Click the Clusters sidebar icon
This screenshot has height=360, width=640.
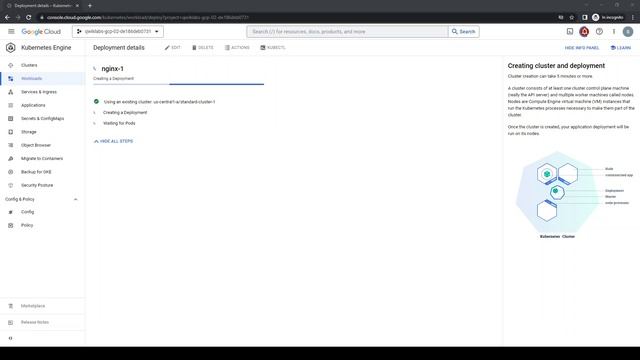pyautogui.click(x=11, y=65)
